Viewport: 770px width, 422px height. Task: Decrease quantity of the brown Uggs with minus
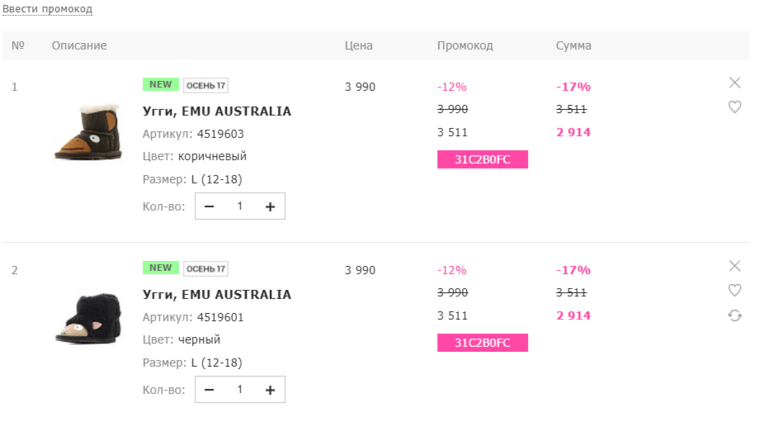point(209,207)
